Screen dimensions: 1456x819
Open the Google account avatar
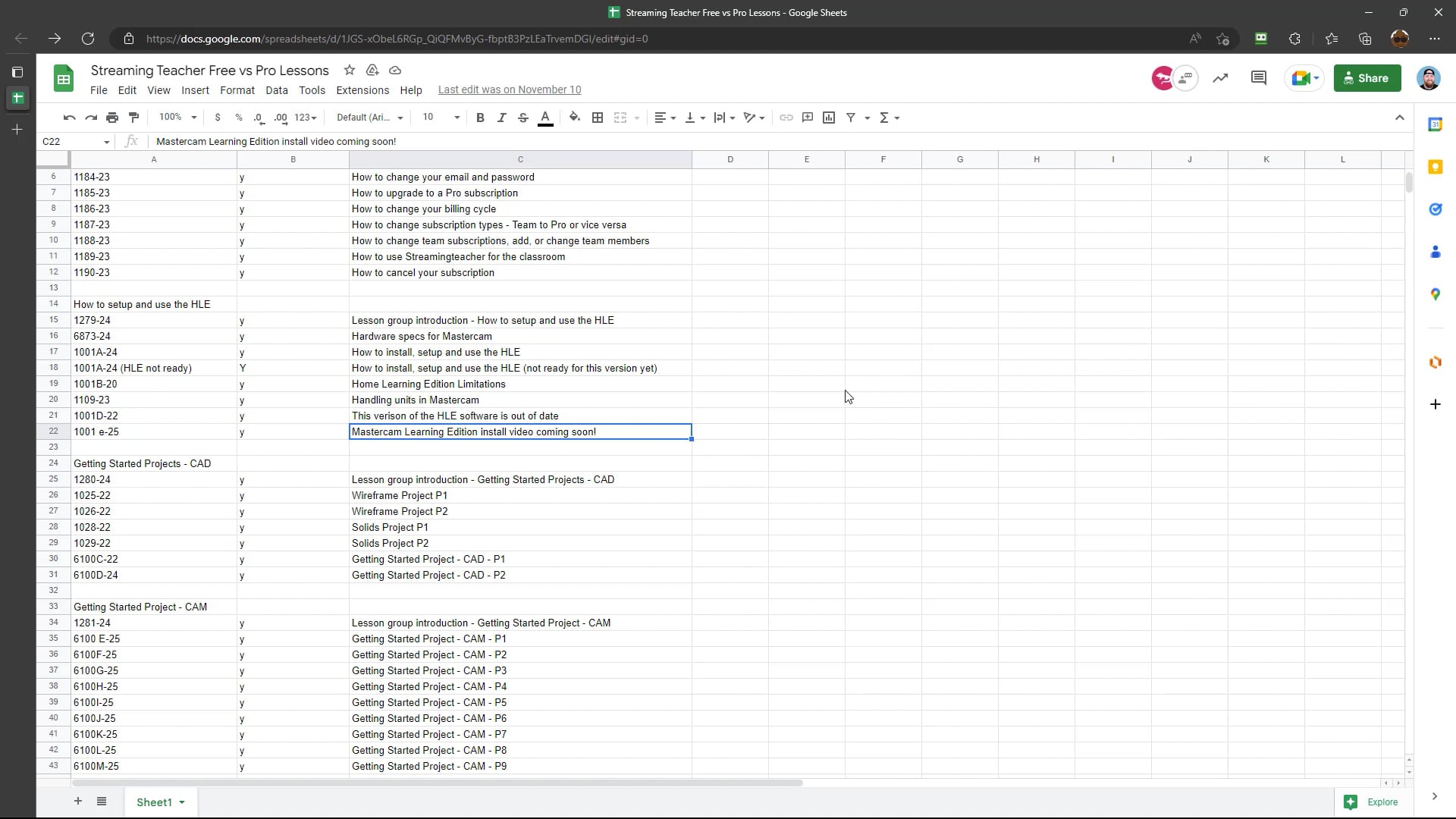pyautogui.click(x=1429, y=78)
